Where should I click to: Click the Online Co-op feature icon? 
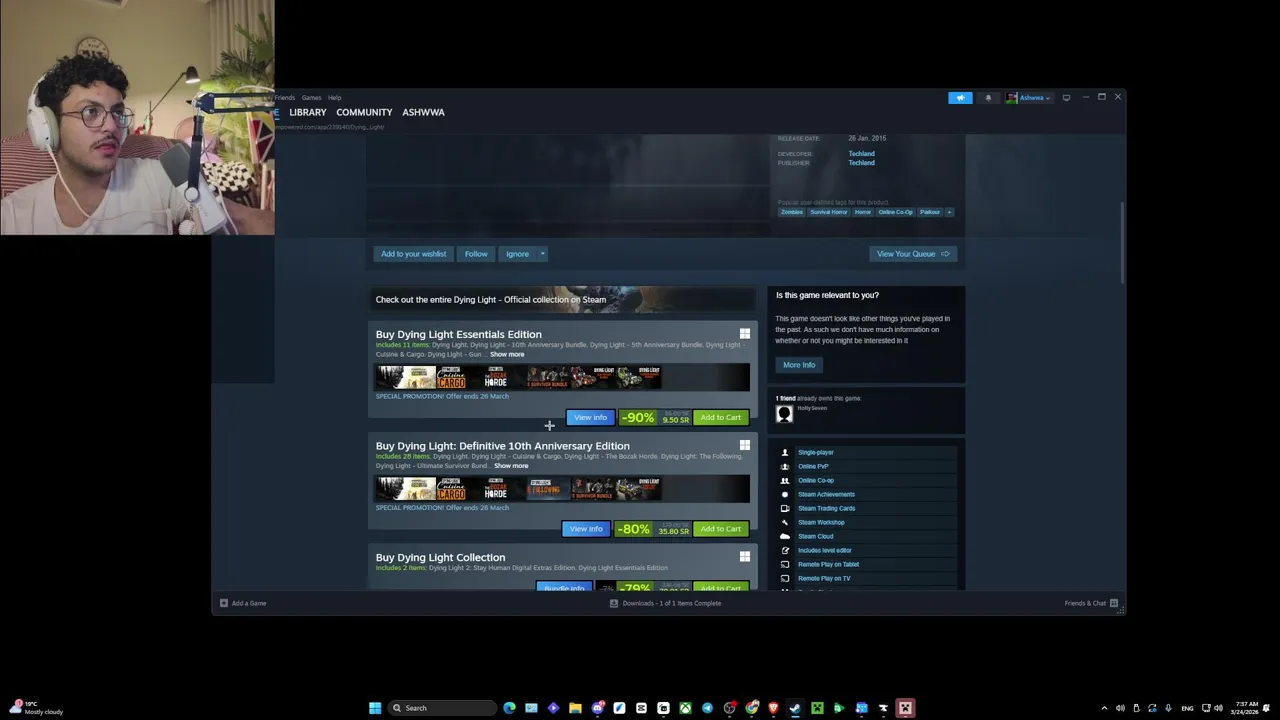(784, 480)
